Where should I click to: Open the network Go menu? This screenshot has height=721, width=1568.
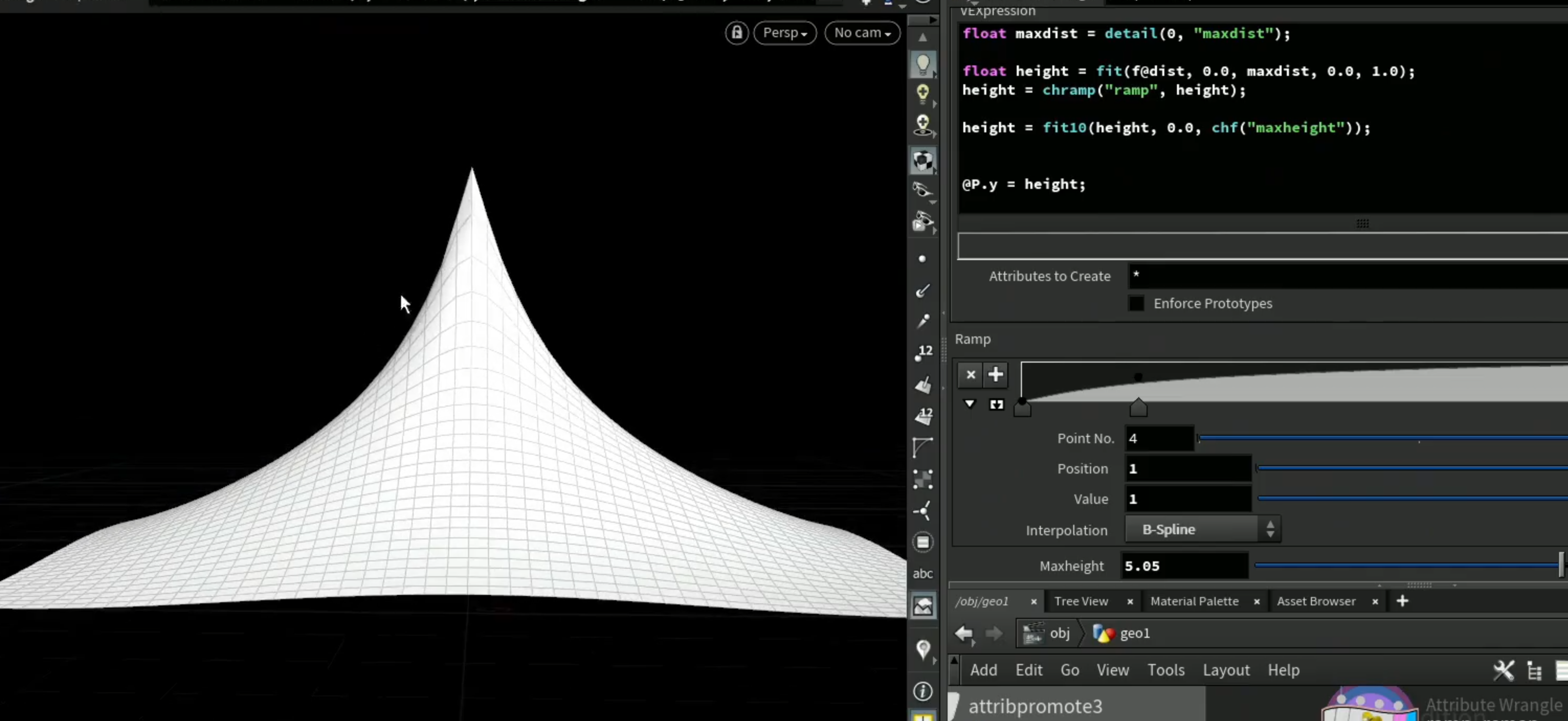point(1070,670)
